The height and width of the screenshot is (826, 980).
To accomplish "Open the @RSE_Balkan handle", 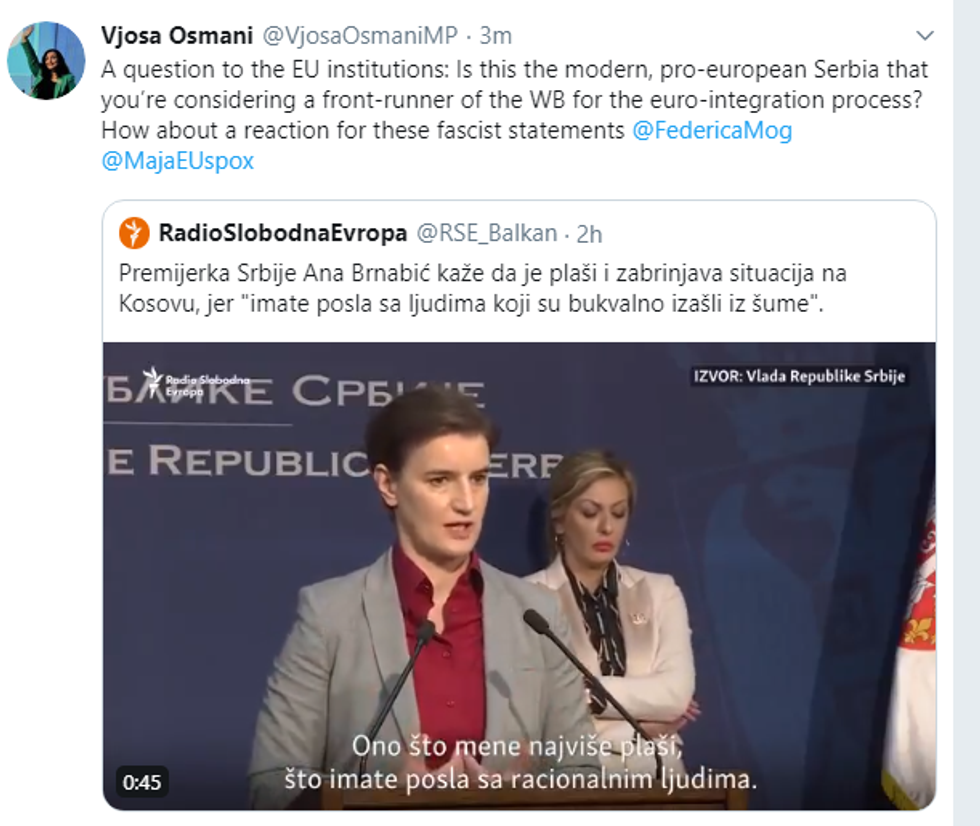I will 486,234.
